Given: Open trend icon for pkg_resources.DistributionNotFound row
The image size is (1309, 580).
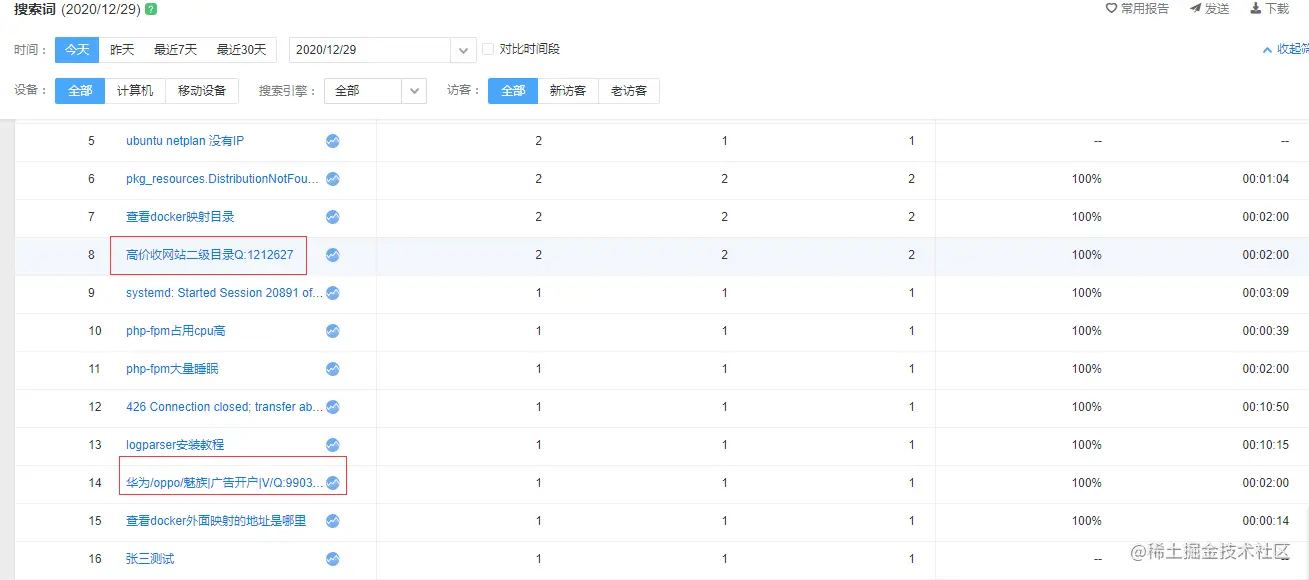Looking at the screenshot, I should [x=333, y=179].
